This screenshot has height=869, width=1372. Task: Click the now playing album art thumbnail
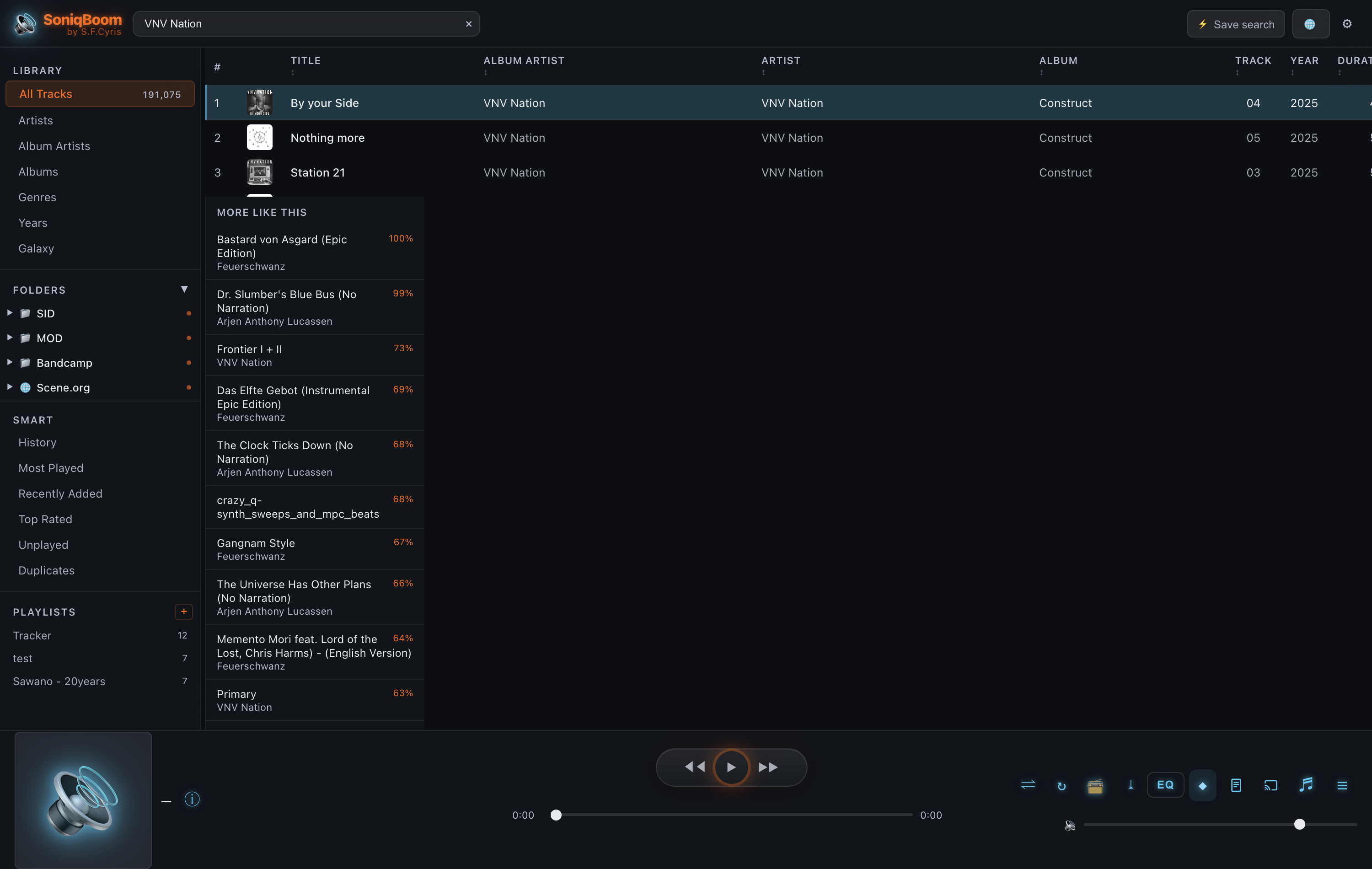83,799
